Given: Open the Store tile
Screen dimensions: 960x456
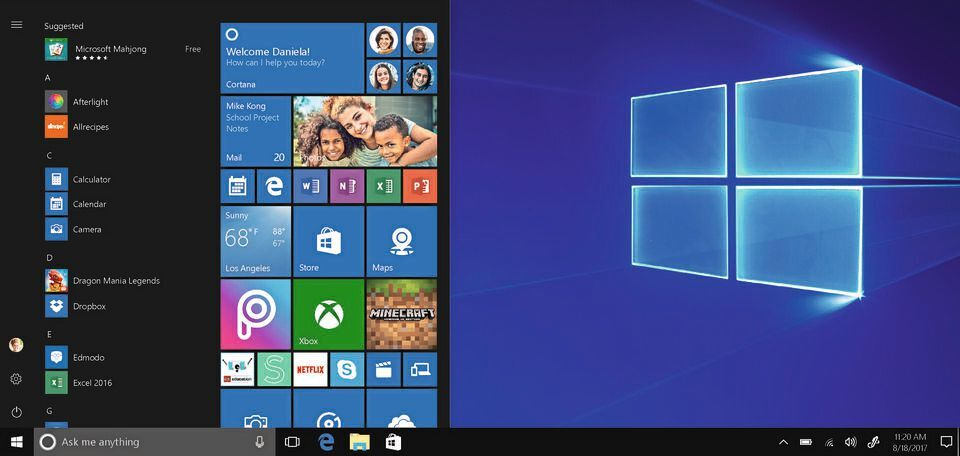Looking at the screenshot, I should pyautogui.click(x=328, y=241).
